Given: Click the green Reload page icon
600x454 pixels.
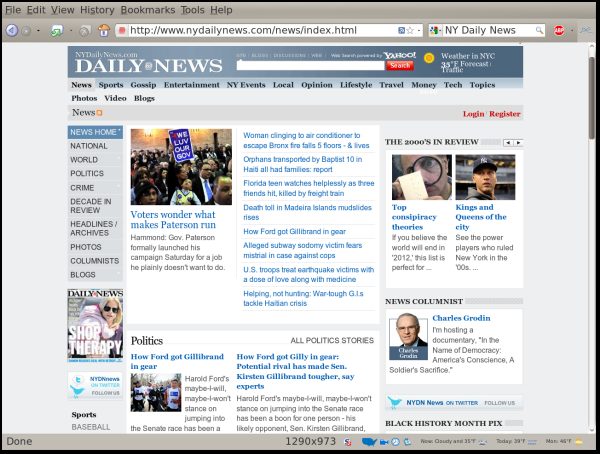Looking at the screenshot, I should coord(57,31).
